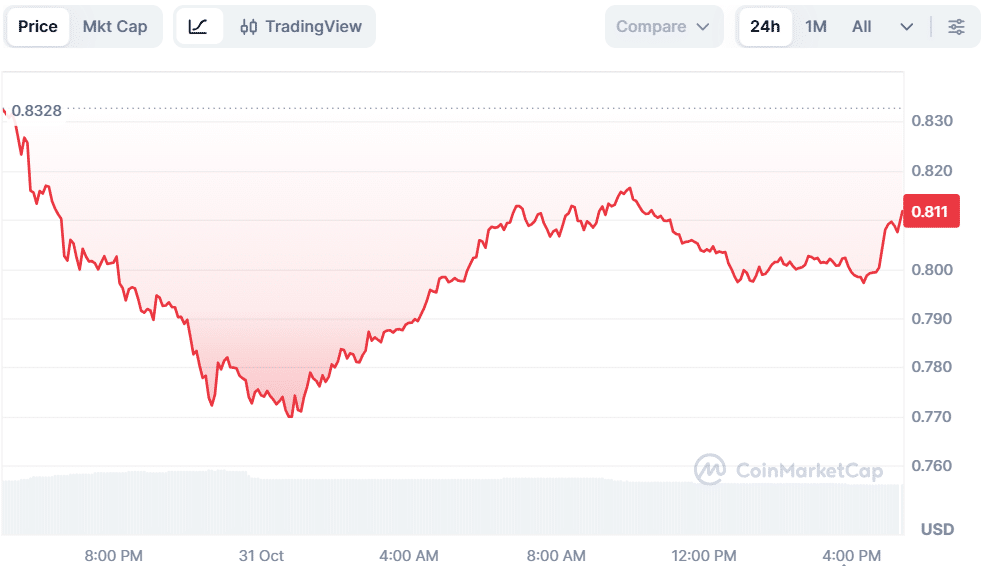Click the 31 Oct date label
The width and height of the screenshot is (988, 566).
(x=261, y=555)
